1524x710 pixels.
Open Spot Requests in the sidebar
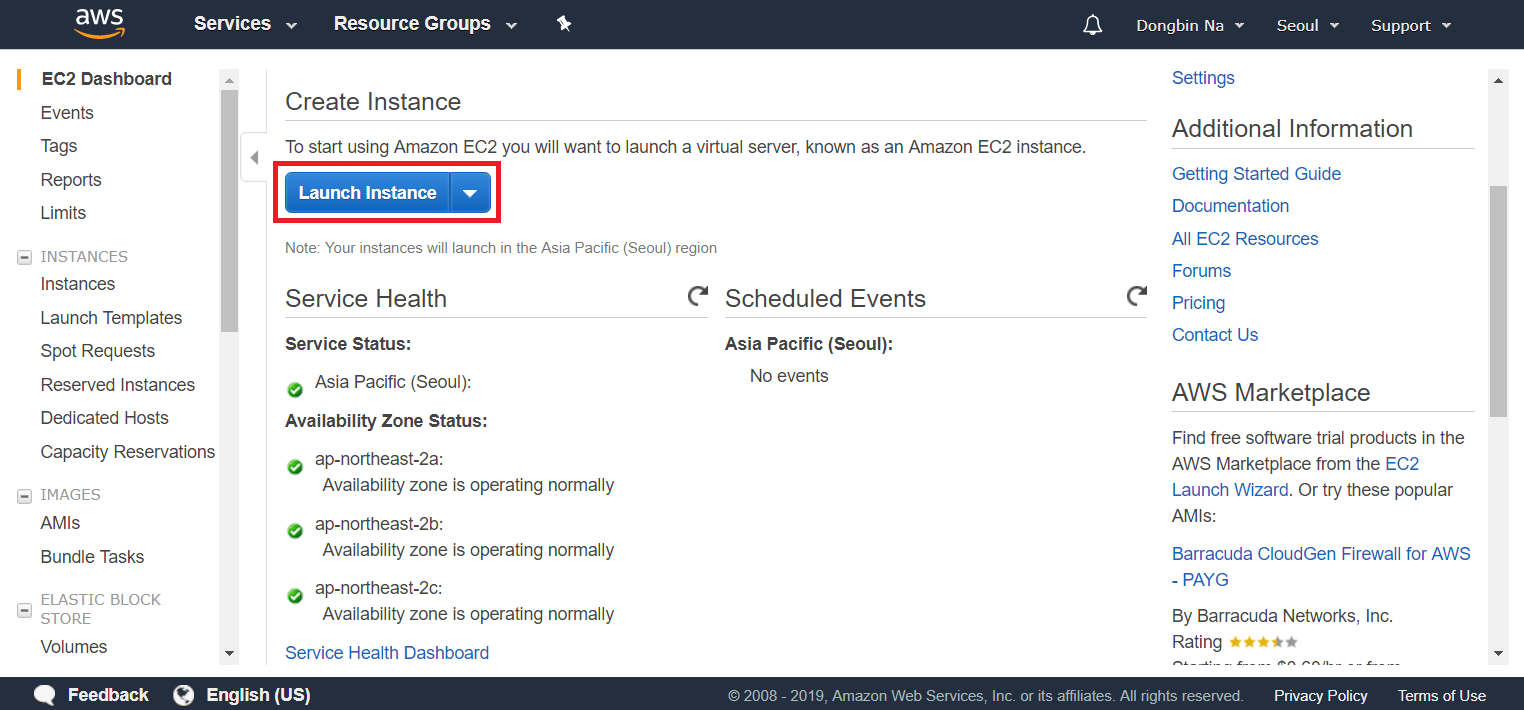pyautogui.click(x=98, y=351)
